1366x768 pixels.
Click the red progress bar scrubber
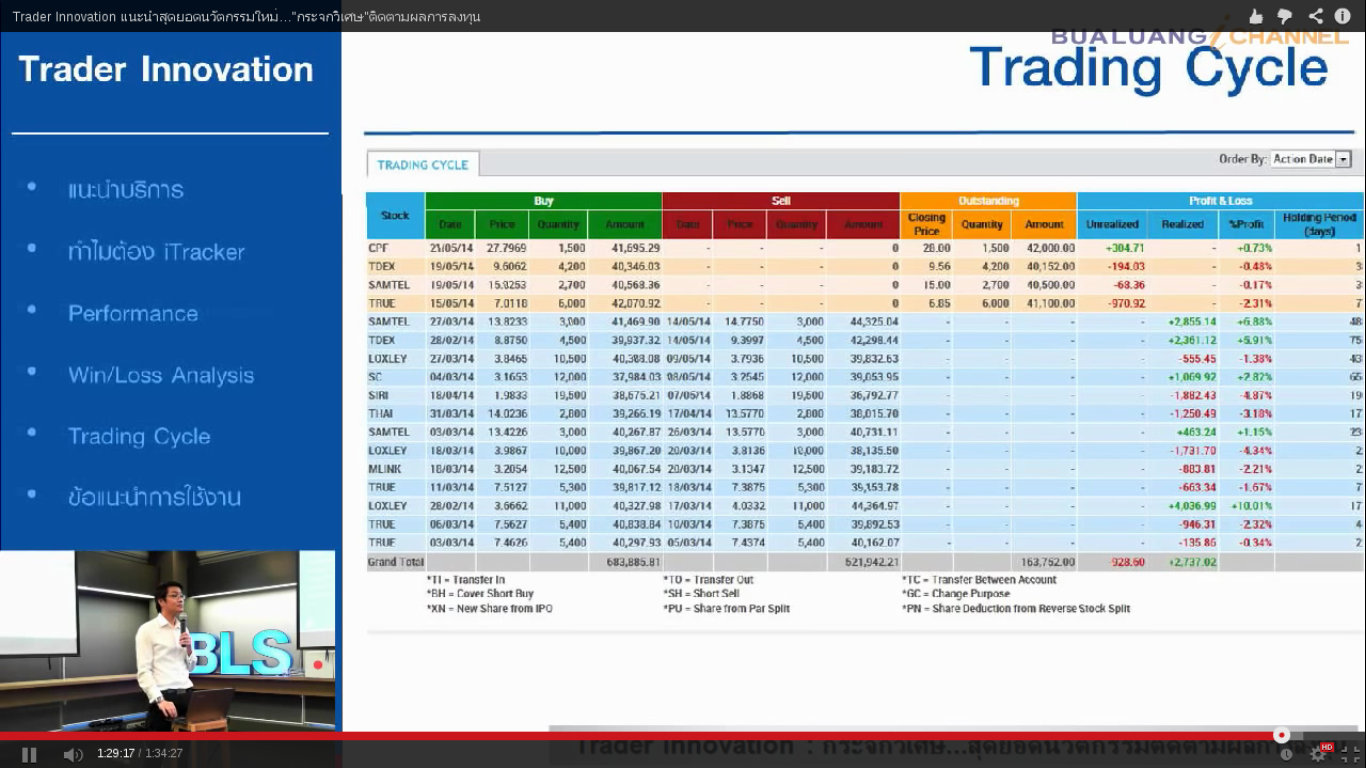[1281, 735]
